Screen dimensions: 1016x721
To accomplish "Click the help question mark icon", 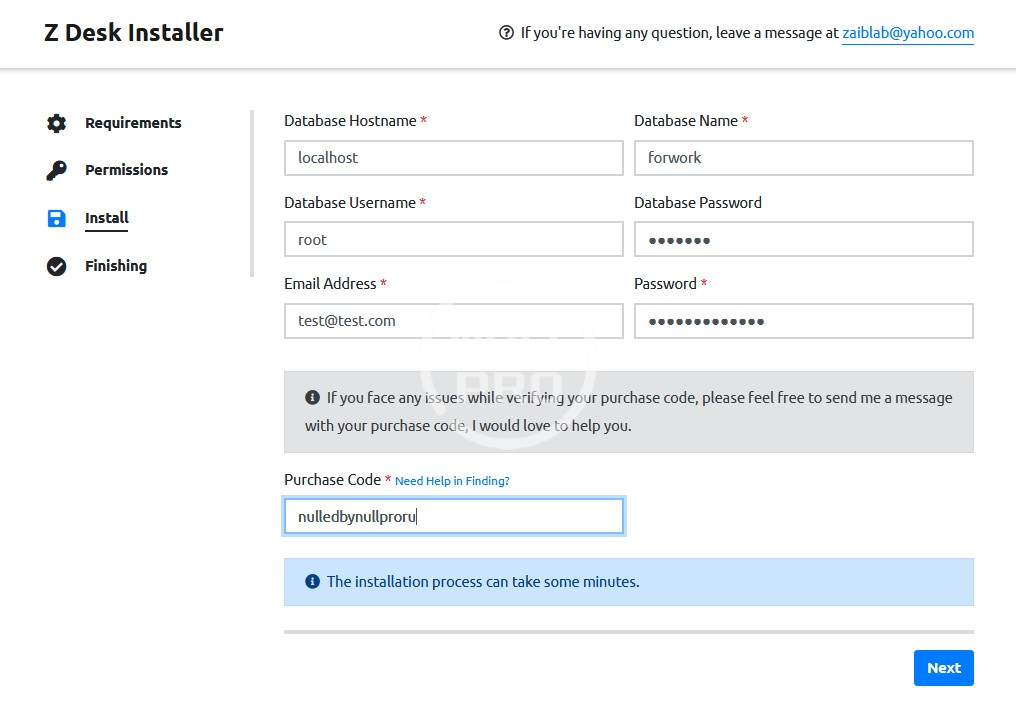I will [x=506, y=33].
